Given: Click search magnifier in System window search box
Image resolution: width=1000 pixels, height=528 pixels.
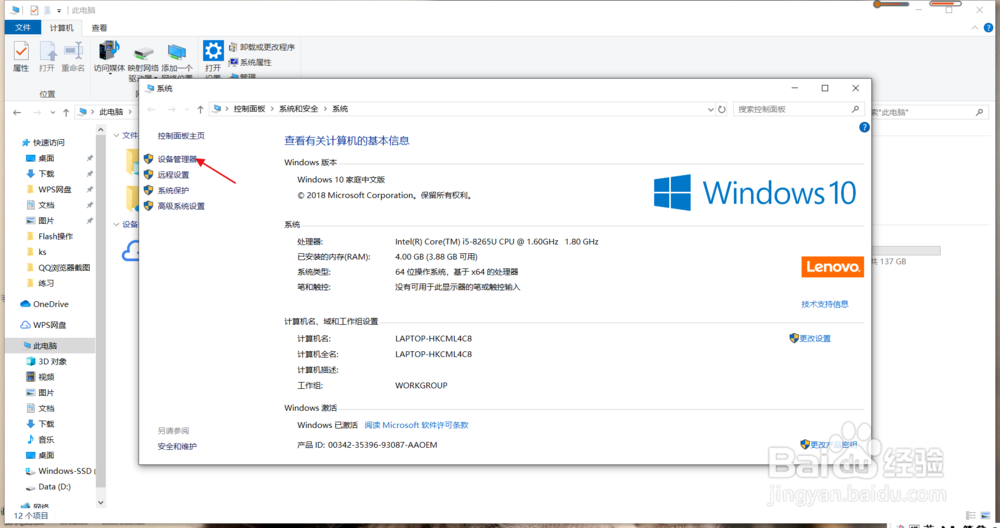Looking at the screenshot, I should [x=855, y=109].
